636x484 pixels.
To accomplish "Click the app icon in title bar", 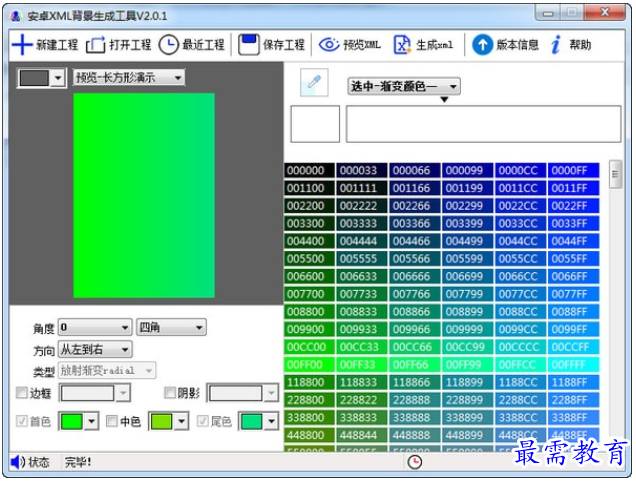I will tap(16, 16).
